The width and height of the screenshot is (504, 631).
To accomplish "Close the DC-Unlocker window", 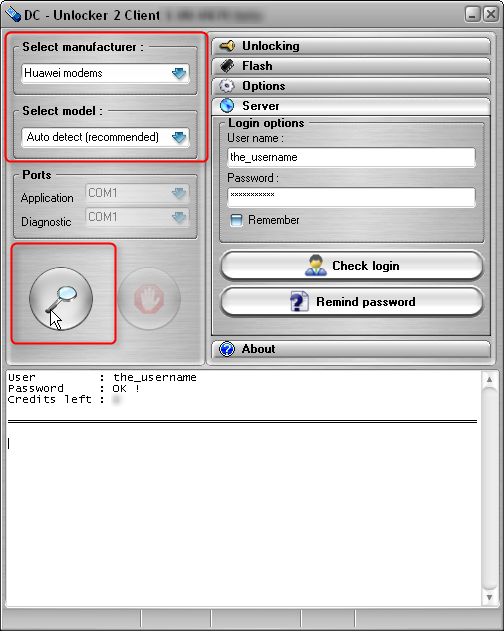I will [x=491, y=14].
